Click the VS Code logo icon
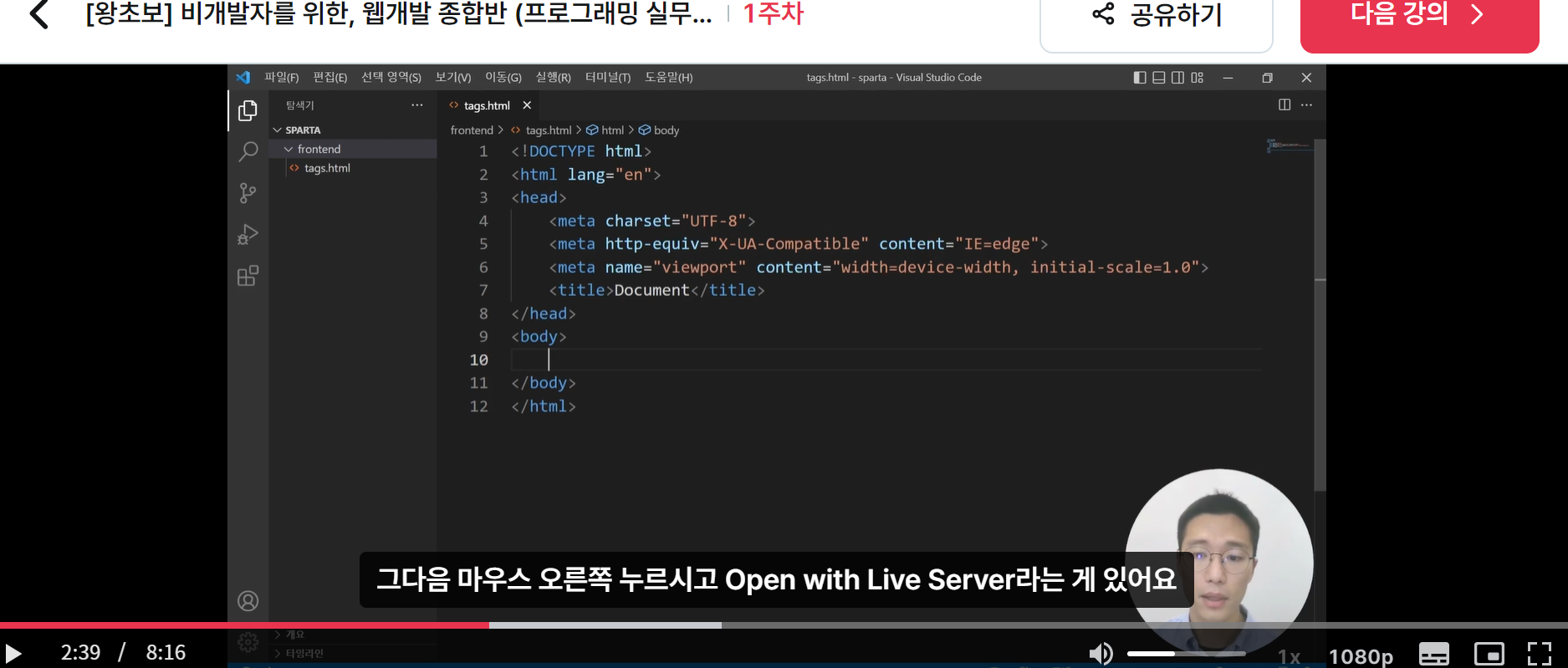This screenshot has height=668, width=1568. click(x=243, y=78)
